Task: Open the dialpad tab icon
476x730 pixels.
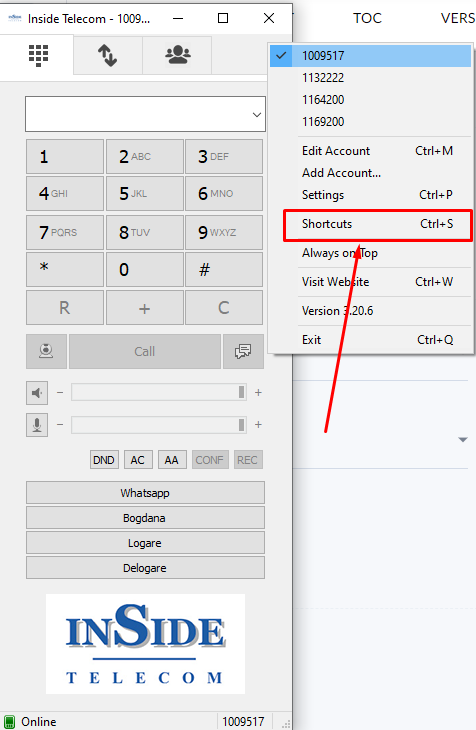Action: (38, 55)
